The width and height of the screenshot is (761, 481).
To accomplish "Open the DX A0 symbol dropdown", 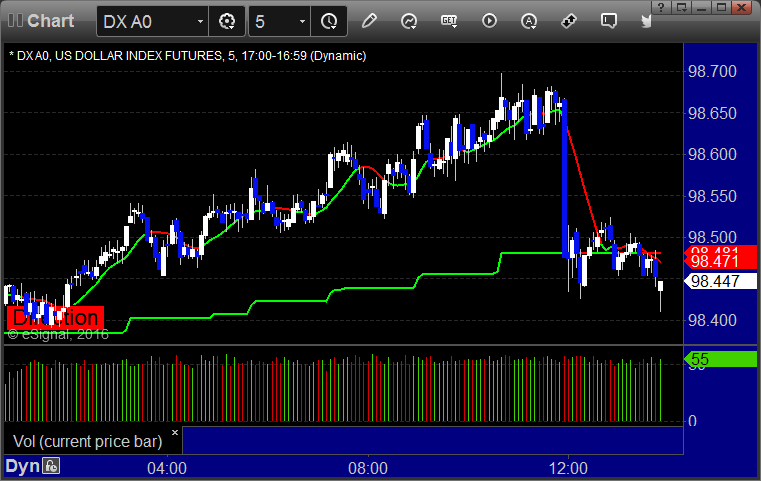I will [199, 21].
